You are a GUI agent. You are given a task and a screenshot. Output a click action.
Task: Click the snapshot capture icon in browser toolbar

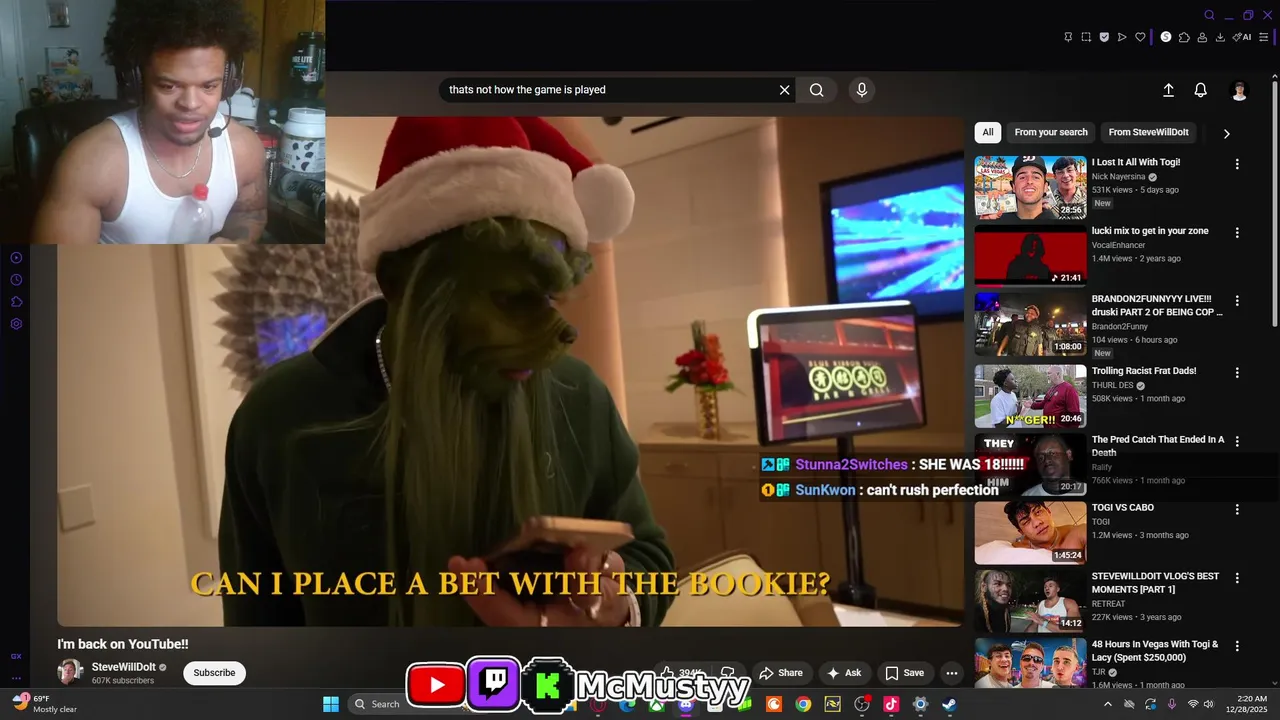pos(1086,37)
